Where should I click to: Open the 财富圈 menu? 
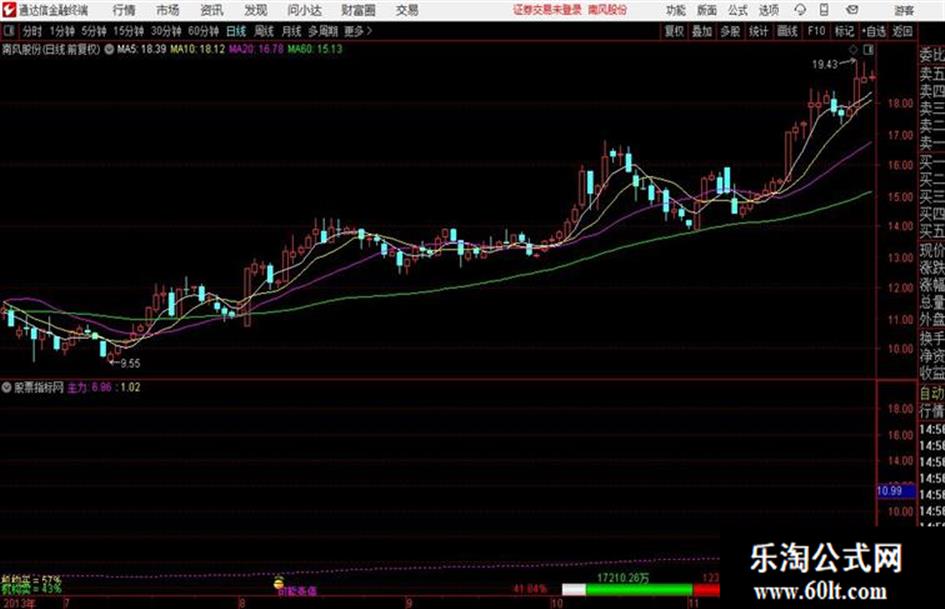(x=358, y=10)
